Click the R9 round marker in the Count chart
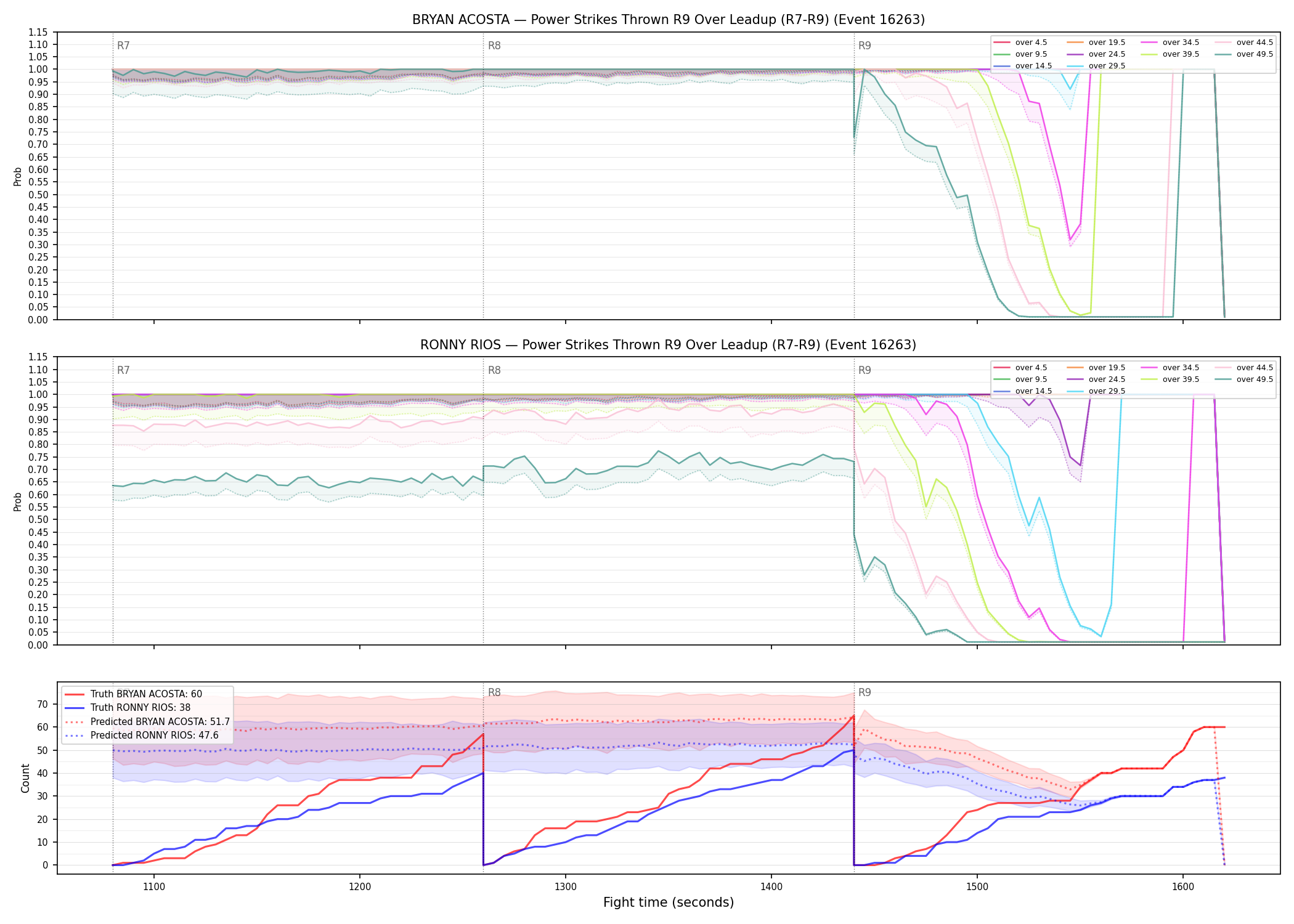Viewport: 1294px width, 924px height. point(865,692)
